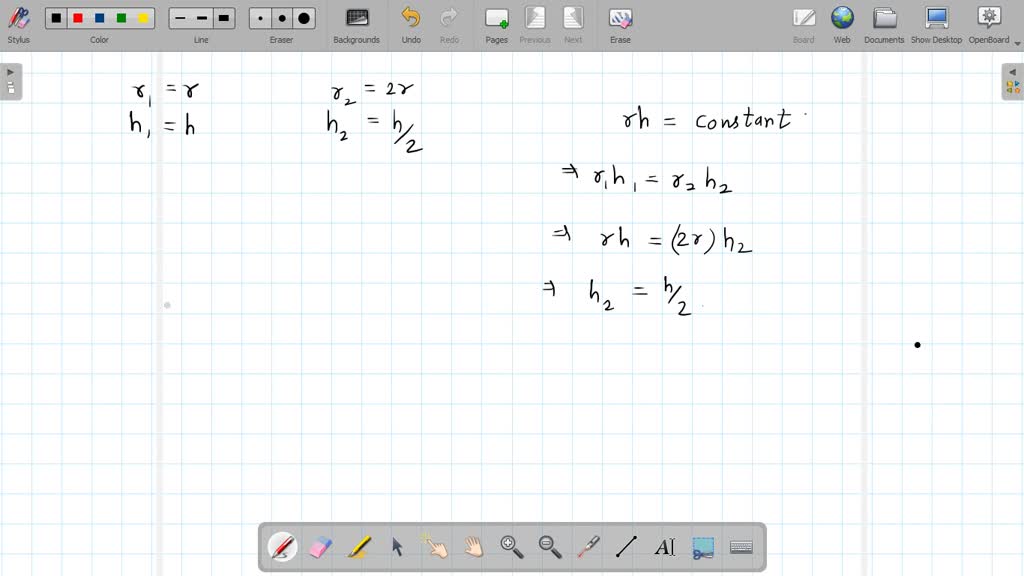
Task: Click Show Desktop
Action: [936, 25]
